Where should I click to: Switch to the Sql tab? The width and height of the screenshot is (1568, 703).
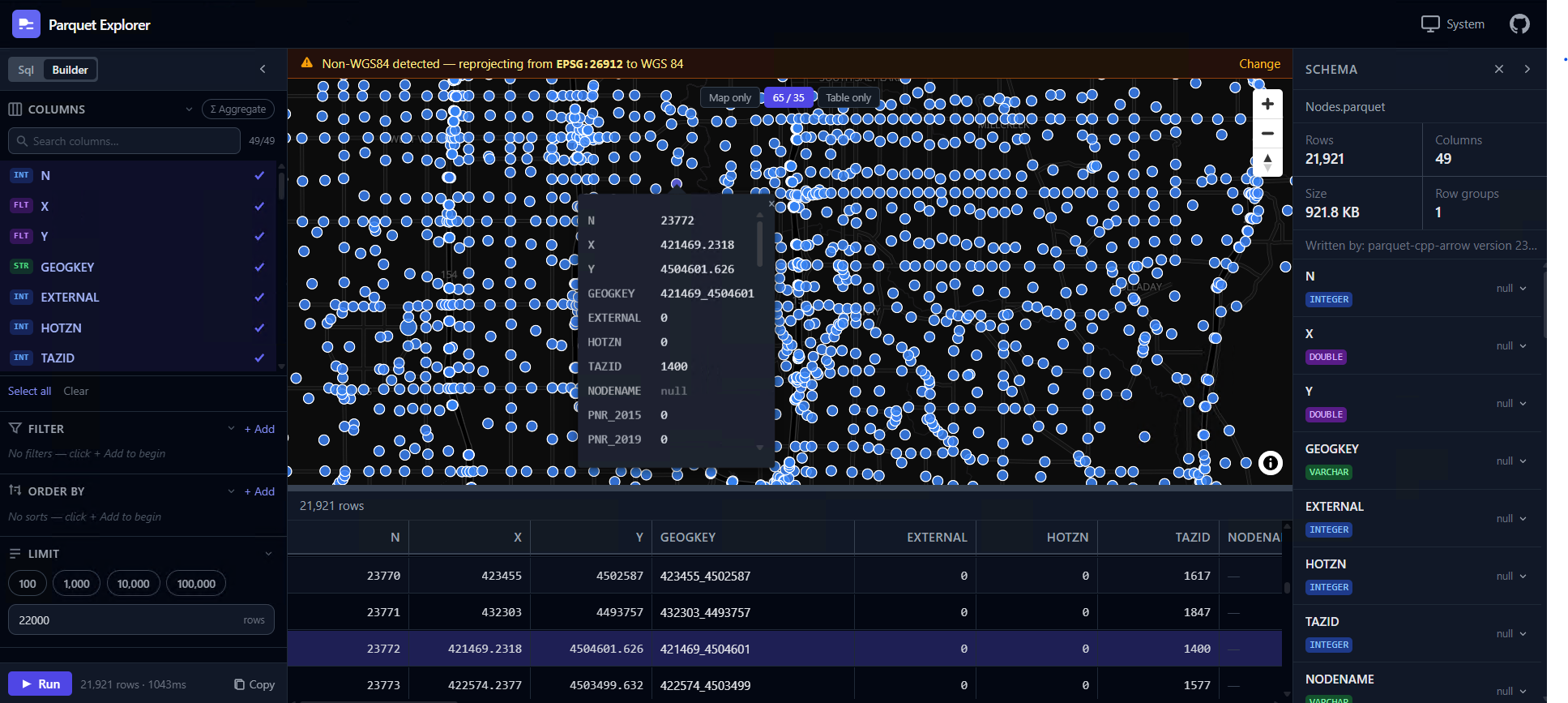(26, 70)
